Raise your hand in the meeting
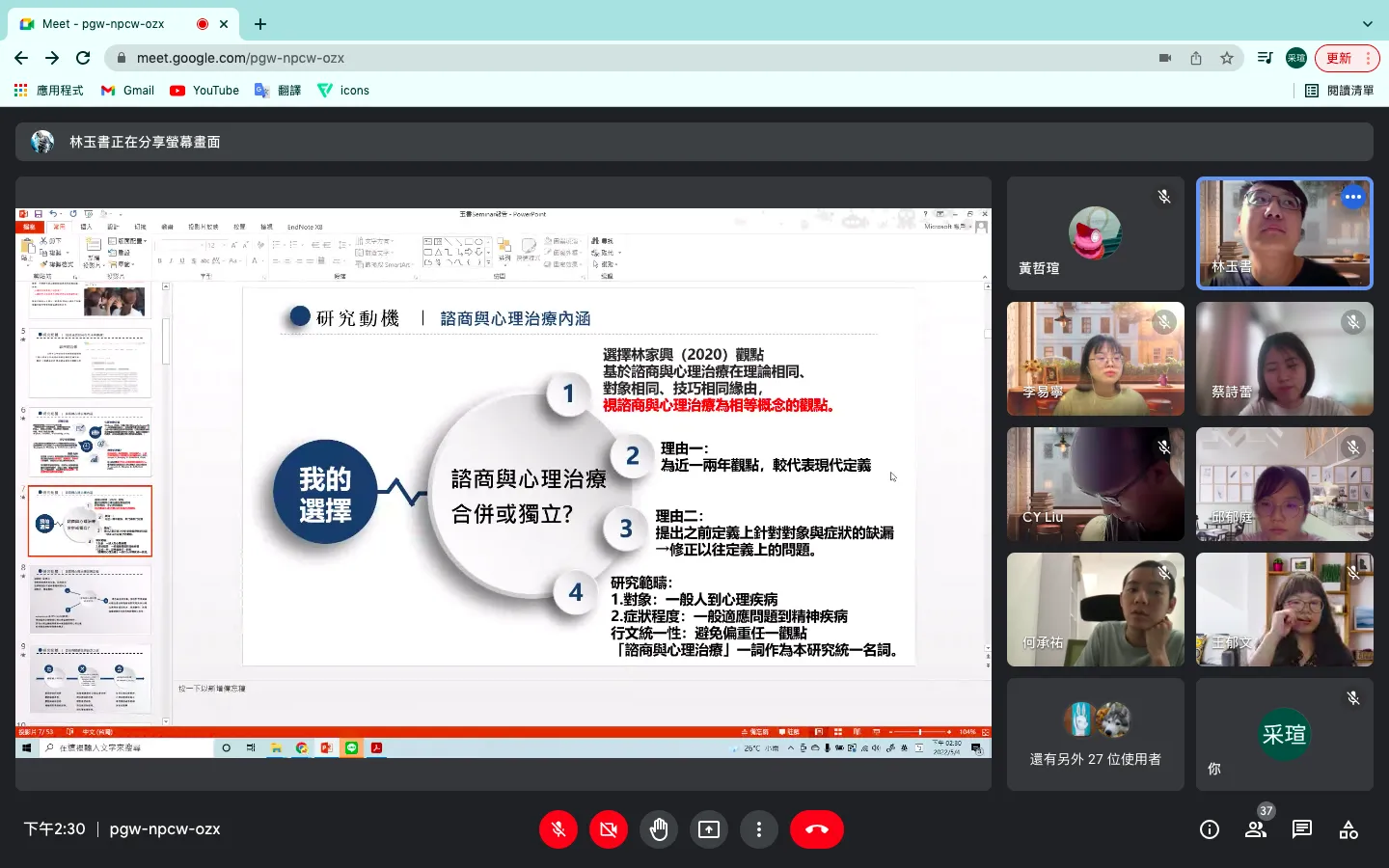The image size is (1389, 868). 659,829
